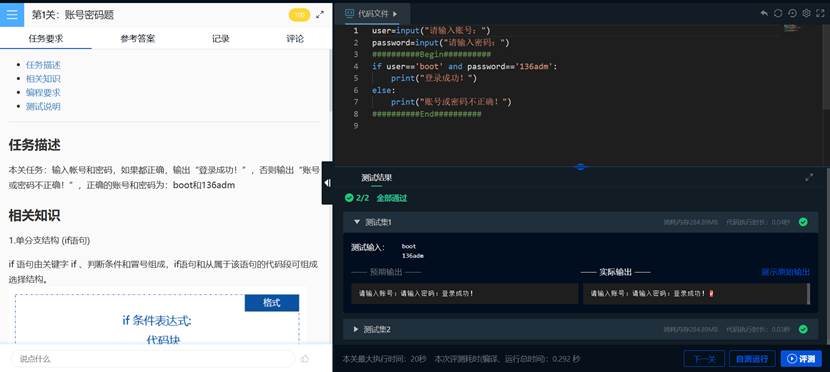The height and width of the screenshot is (372, 830).
Task: Click the 下一关 button
Action: coord(704,359)
